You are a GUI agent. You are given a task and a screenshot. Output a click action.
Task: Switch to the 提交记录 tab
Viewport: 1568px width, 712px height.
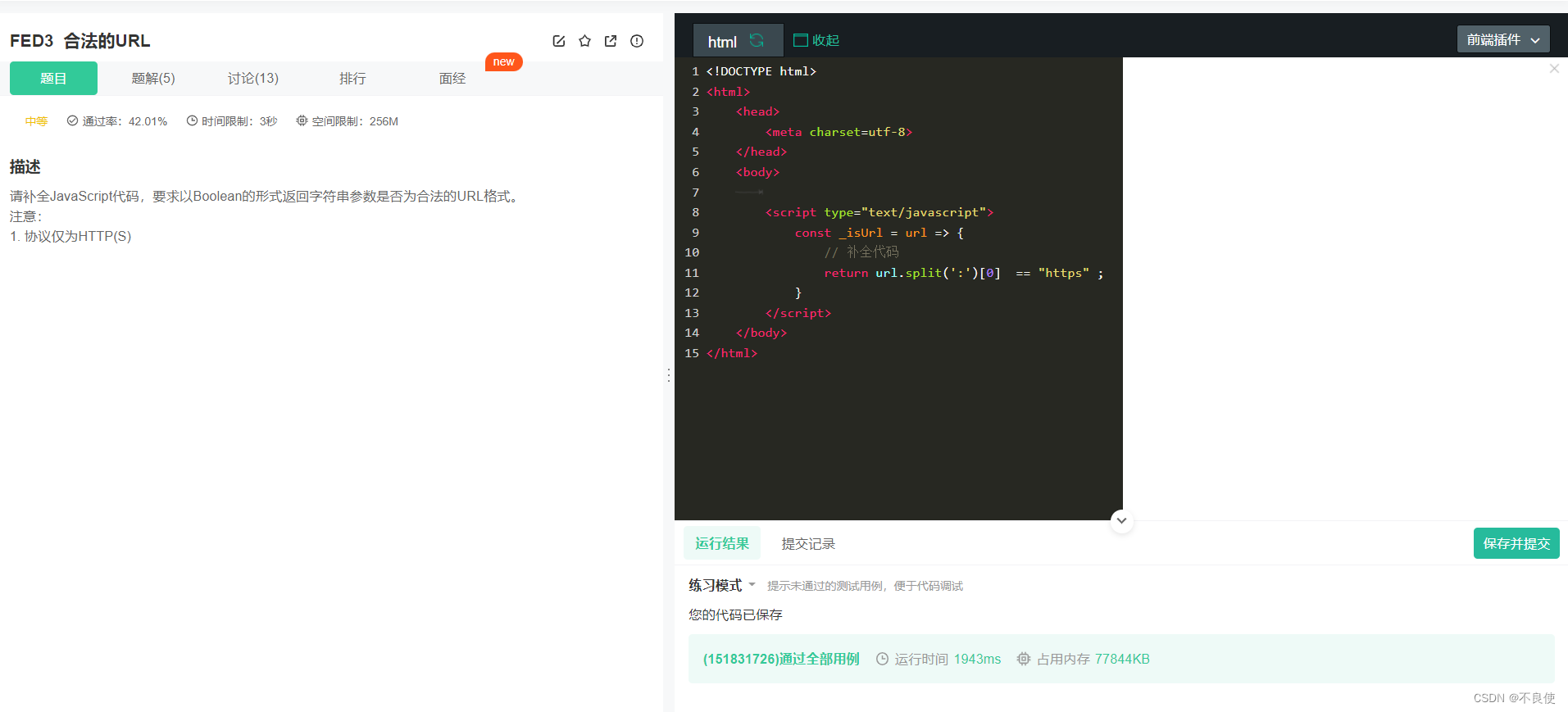(x=808, y=544)
